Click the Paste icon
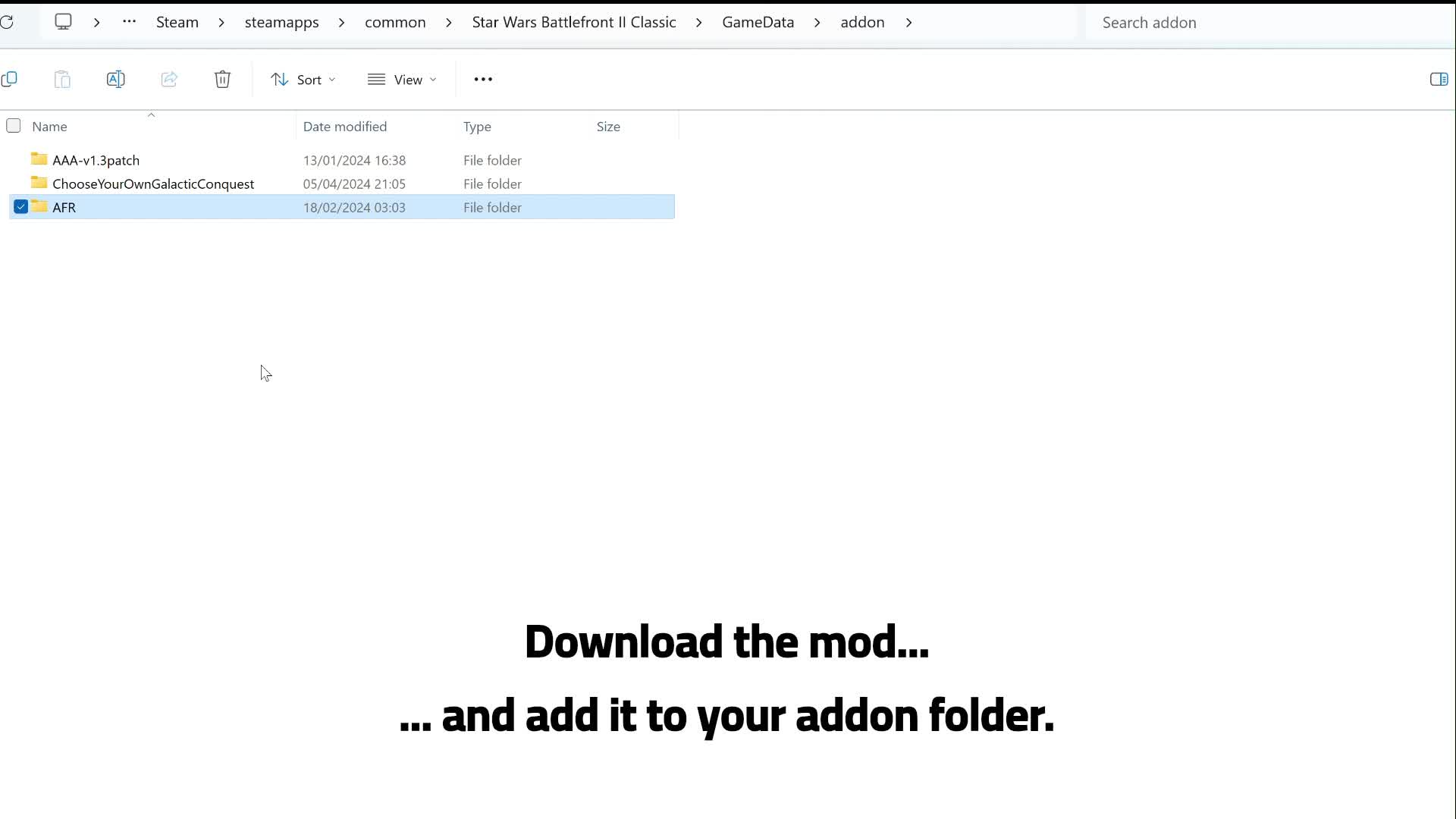 pos(62,79)
